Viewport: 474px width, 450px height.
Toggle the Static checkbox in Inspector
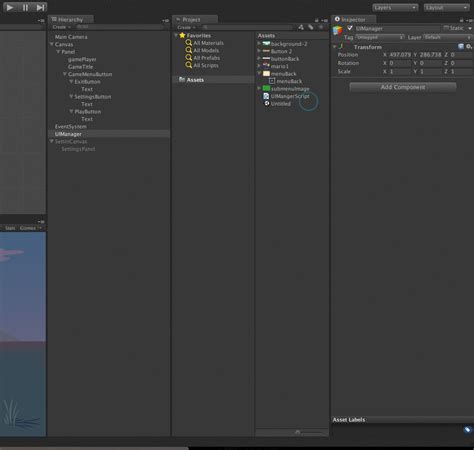point(446,28)
